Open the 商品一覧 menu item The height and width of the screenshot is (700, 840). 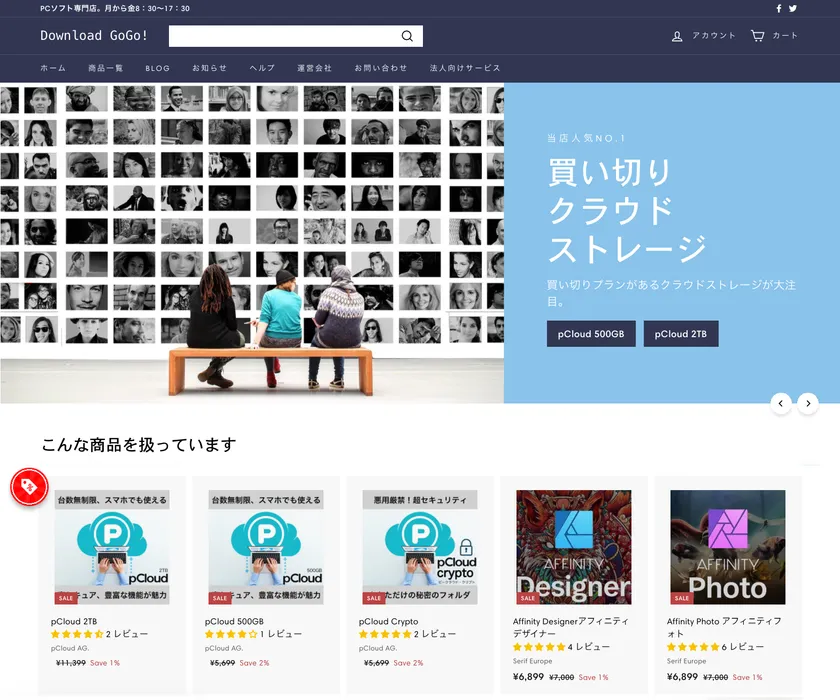pos(106,68)
